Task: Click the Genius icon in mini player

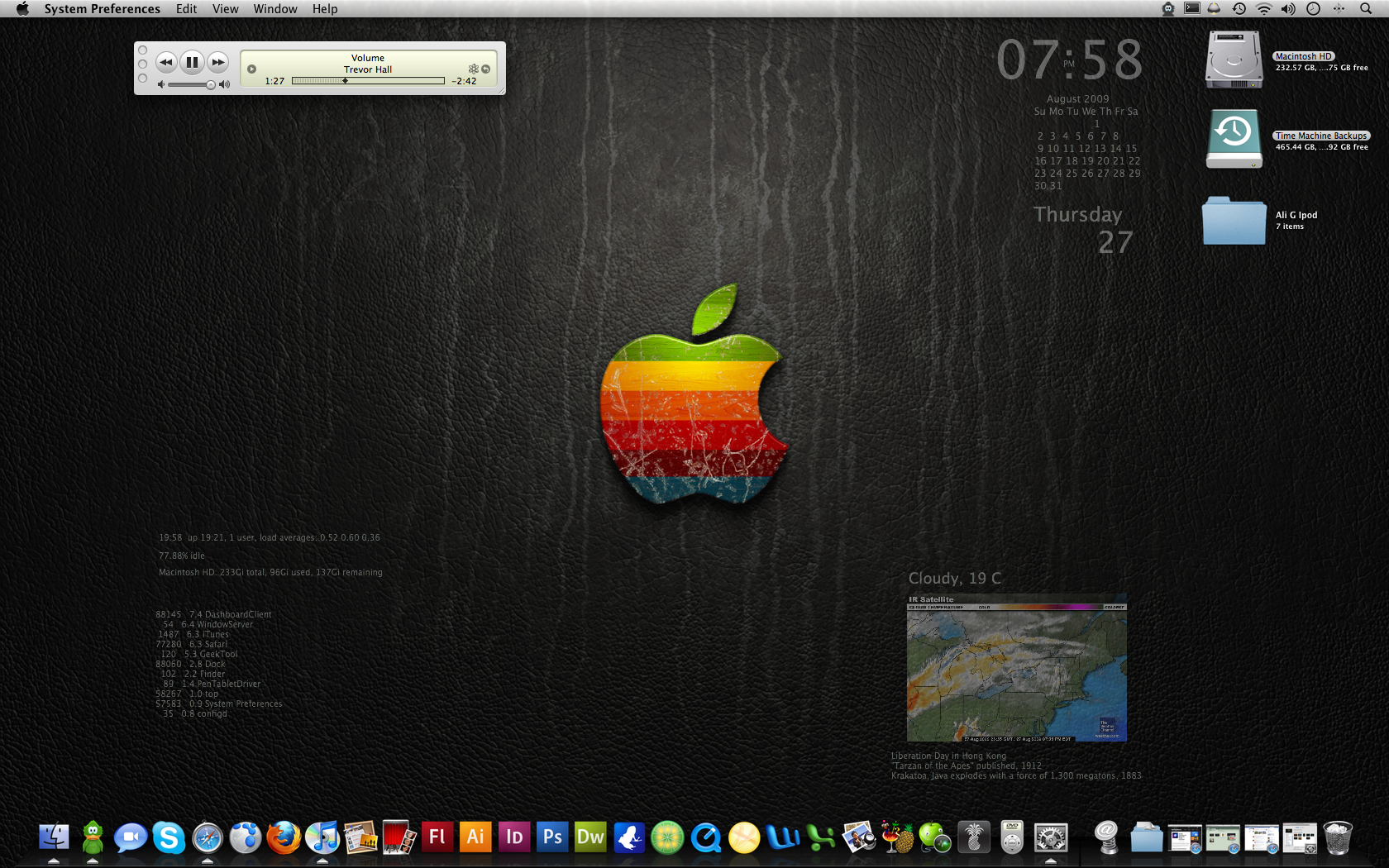Action: [x=474, y=69]
